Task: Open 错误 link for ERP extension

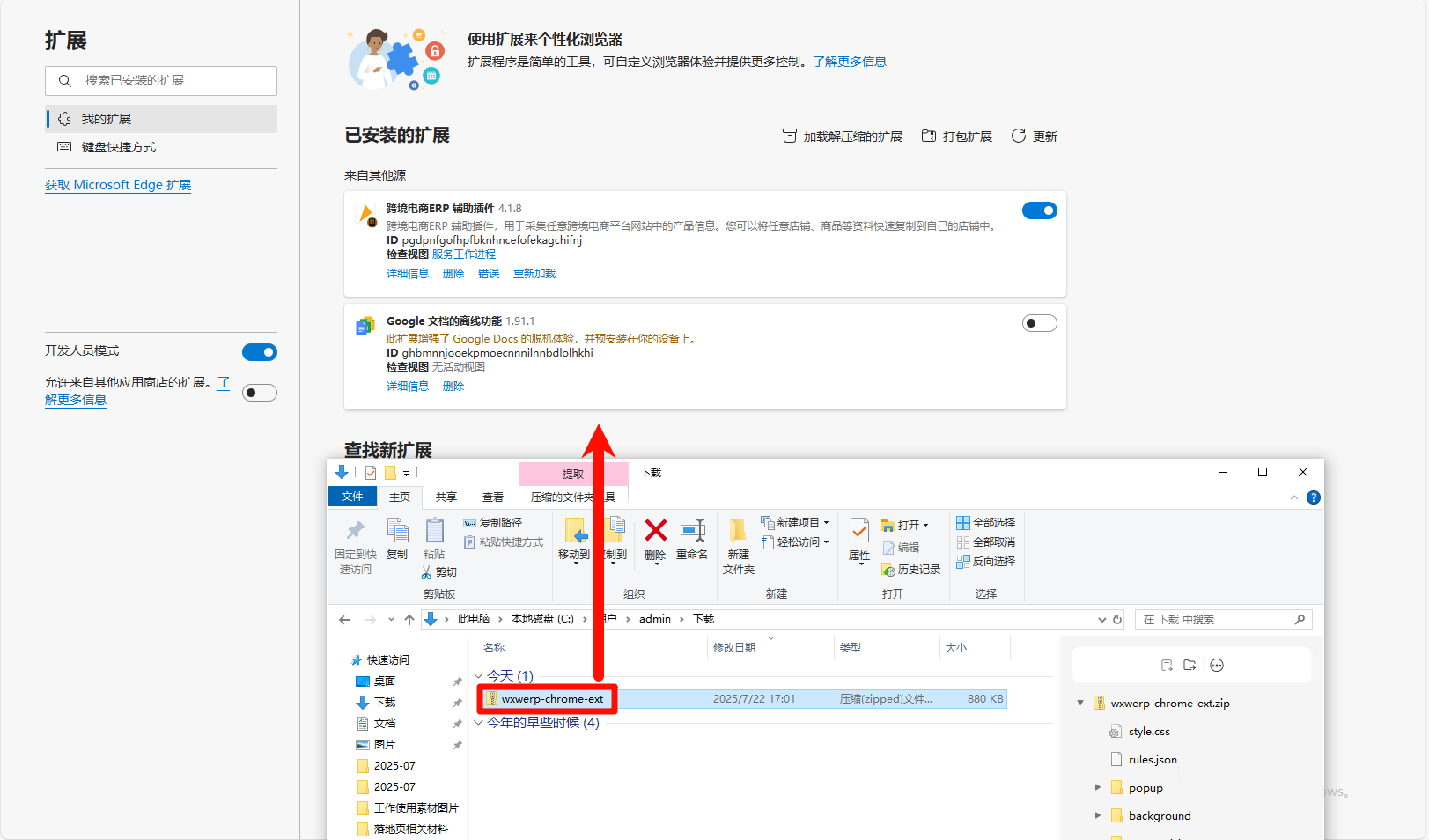Action: tap(489, 274)
